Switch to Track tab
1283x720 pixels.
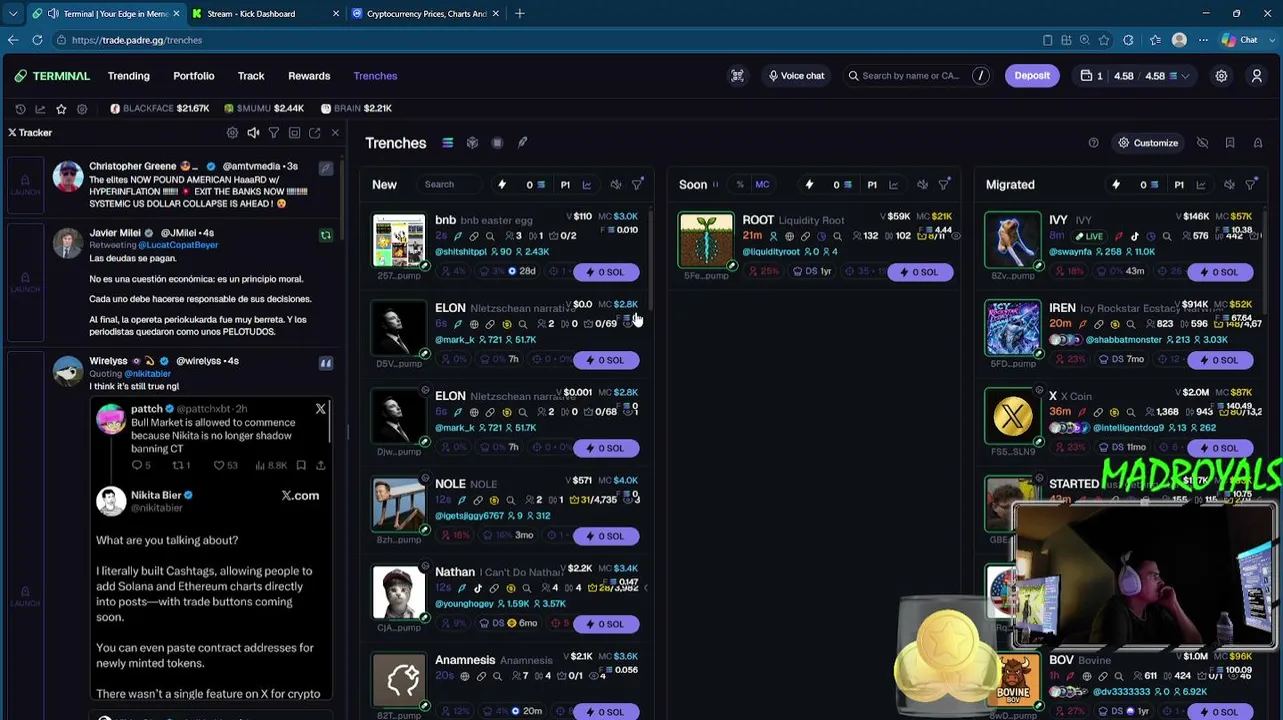[251, 76]
